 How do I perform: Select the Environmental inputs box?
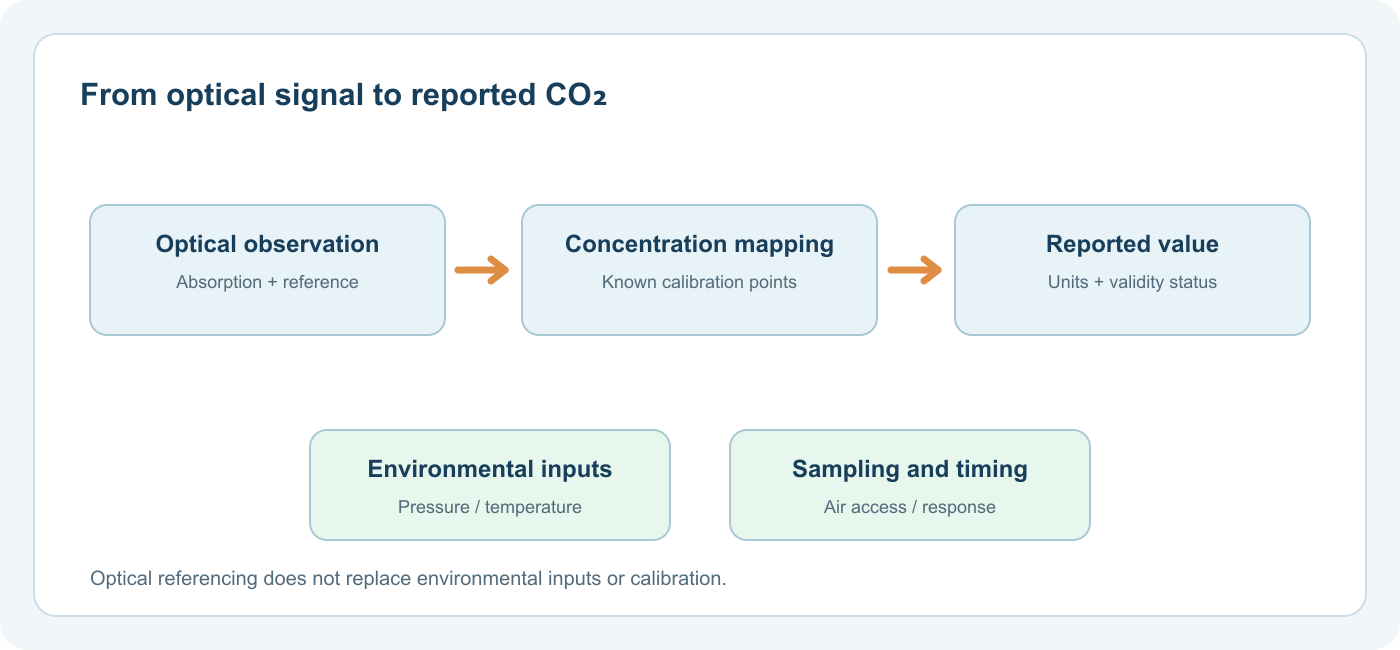pos(490,485)
